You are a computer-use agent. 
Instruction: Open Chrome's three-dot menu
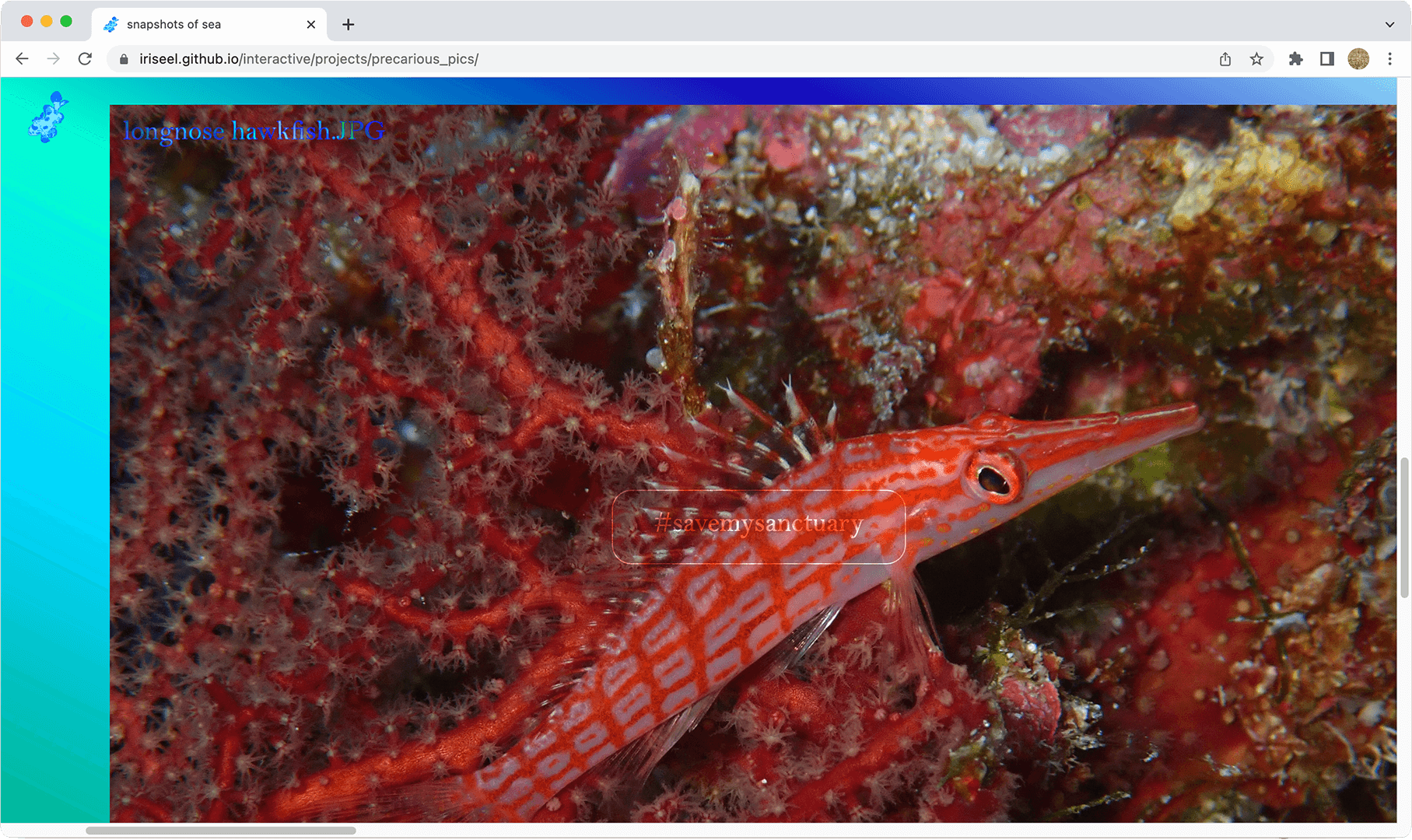(1390, 59)
